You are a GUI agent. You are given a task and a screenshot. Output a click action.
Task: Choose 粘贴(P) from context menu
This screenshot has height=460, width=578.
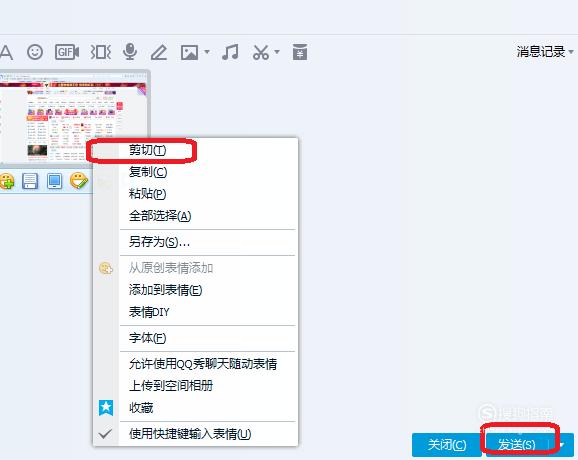(x=195, y=194)
